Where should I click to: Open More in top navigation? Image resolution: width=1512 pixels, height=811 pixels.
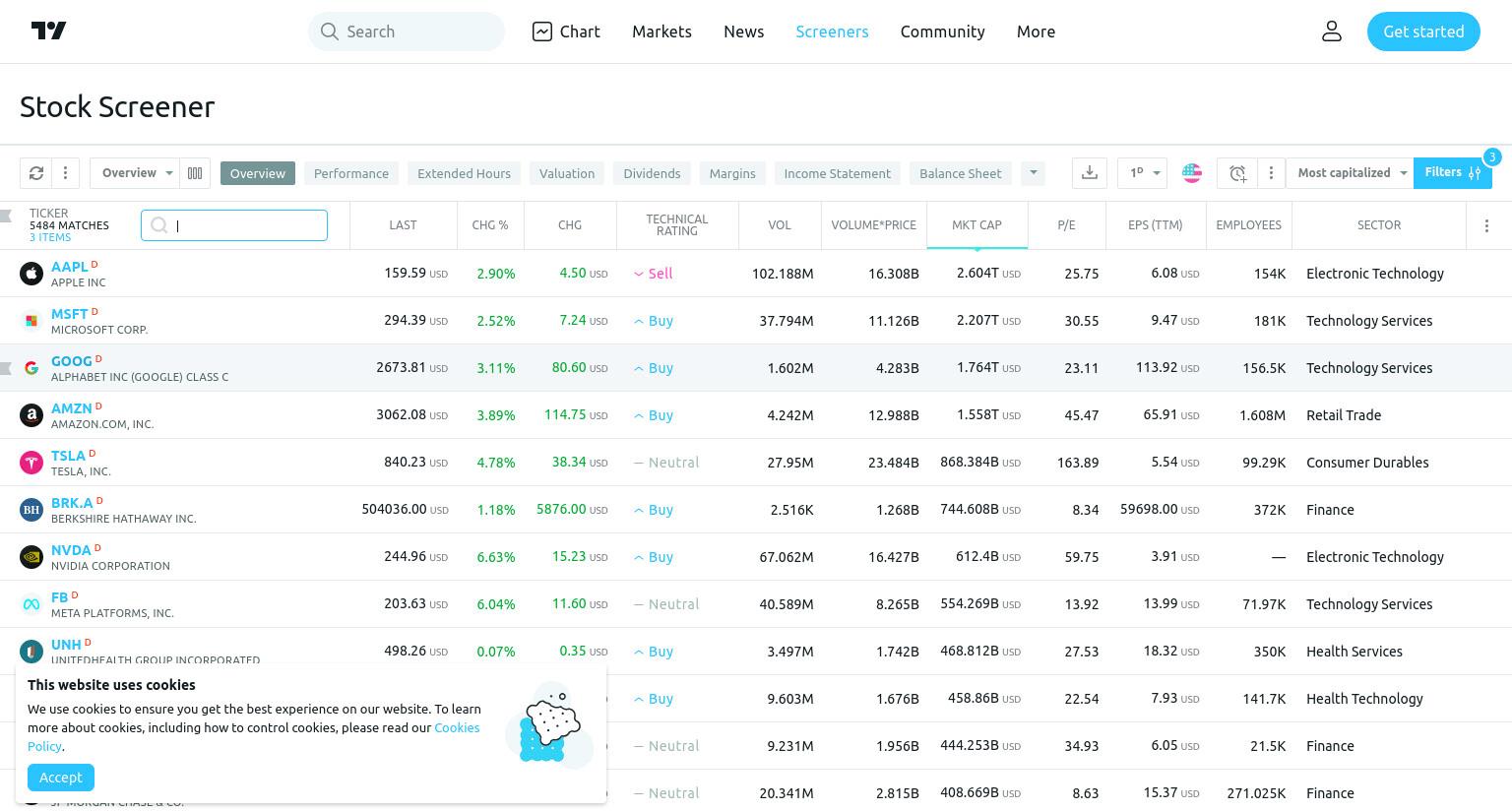click(1036, 31)
